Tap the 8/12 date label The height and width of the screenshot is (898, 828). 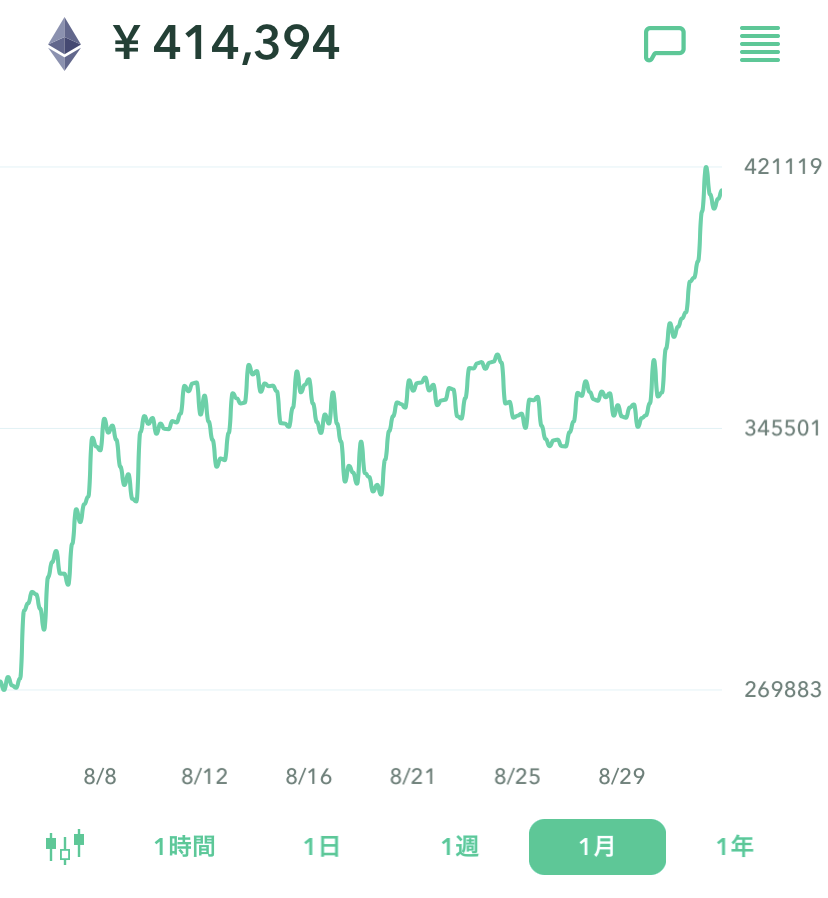pos(205,776)
